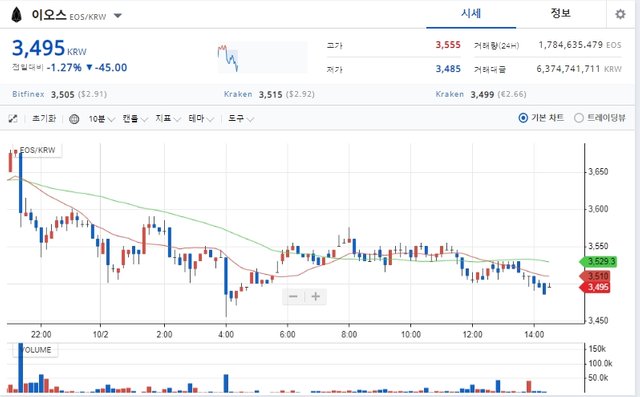The height and width of the screenshot is (397, 640).
Task: Expand the chart to fullscreen
Action: pyautogui.click(x=13, y=119)
